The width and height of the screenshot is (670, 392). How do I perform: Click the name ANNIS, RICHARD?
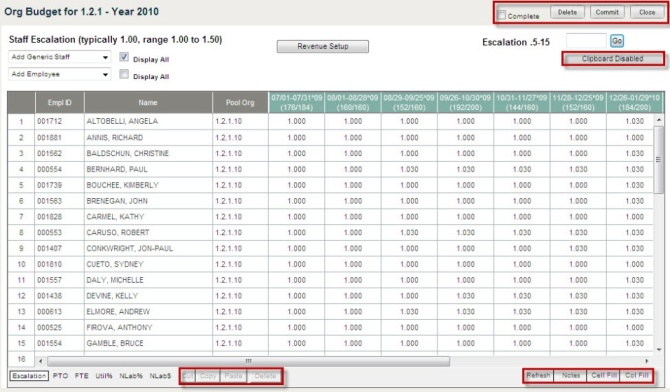(x=115, y=138)
